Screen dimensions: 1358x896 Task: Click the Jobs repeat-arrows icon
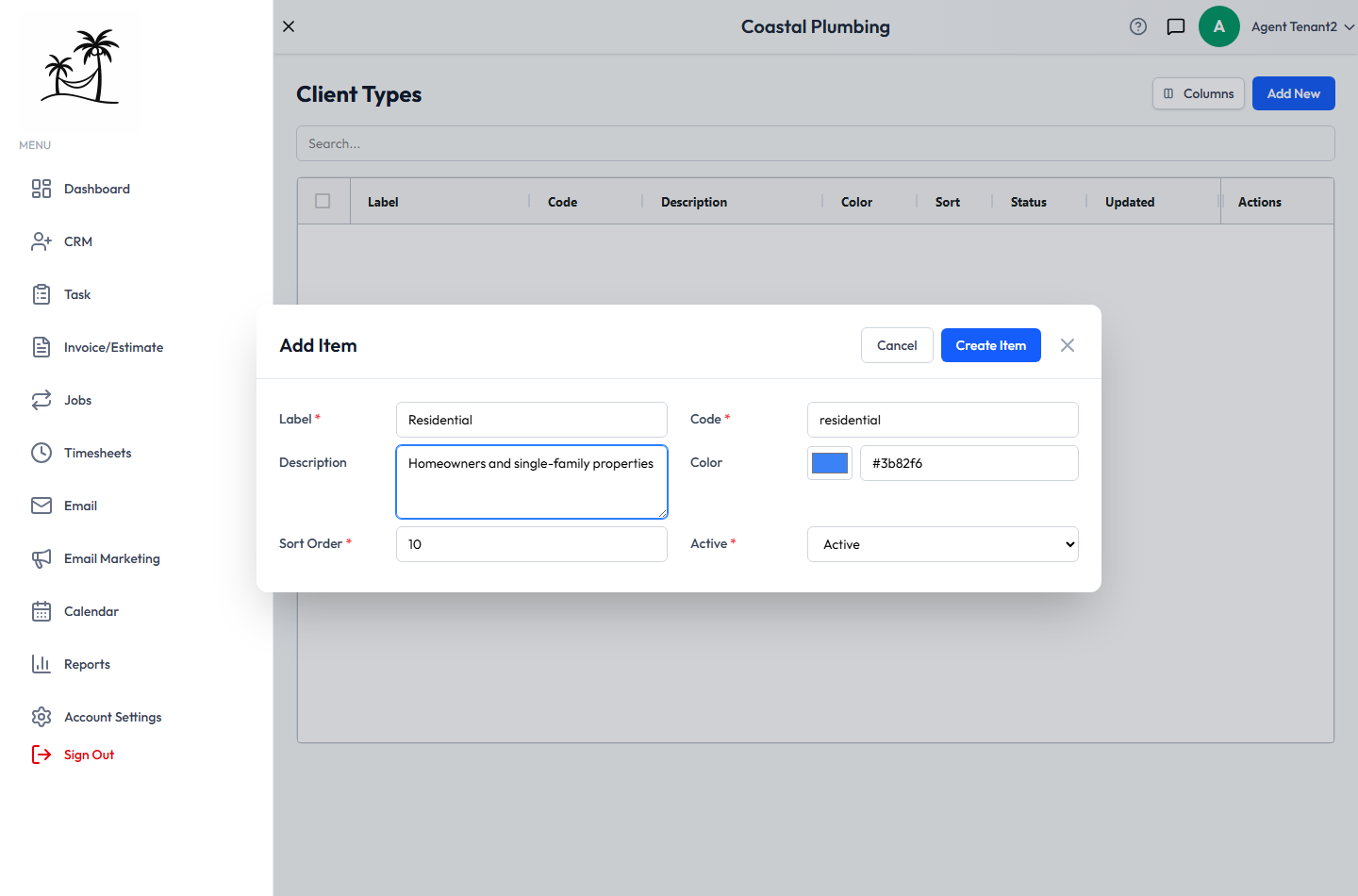pos(41,400)
